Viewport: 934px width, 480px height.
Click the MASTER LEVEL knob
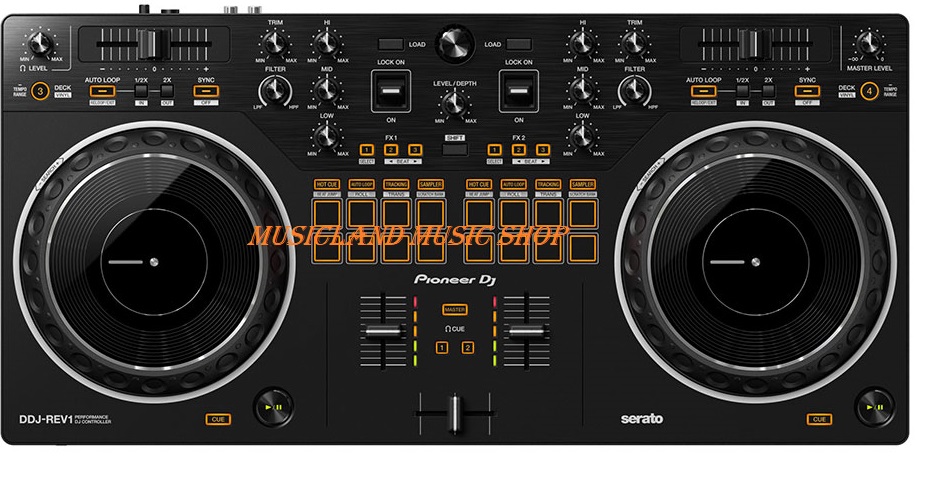point(869,43)
